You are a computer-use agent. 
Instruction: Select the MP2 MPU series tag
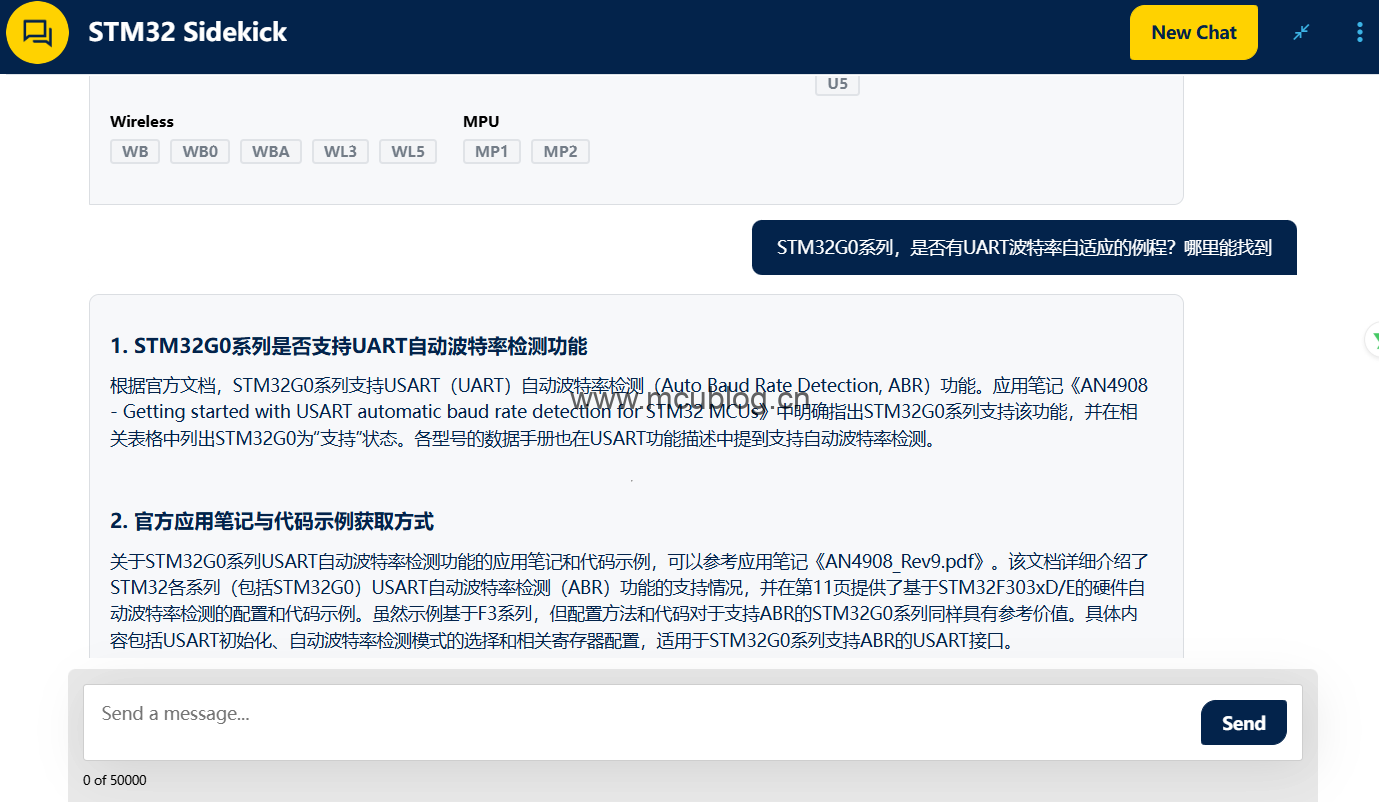560,152
